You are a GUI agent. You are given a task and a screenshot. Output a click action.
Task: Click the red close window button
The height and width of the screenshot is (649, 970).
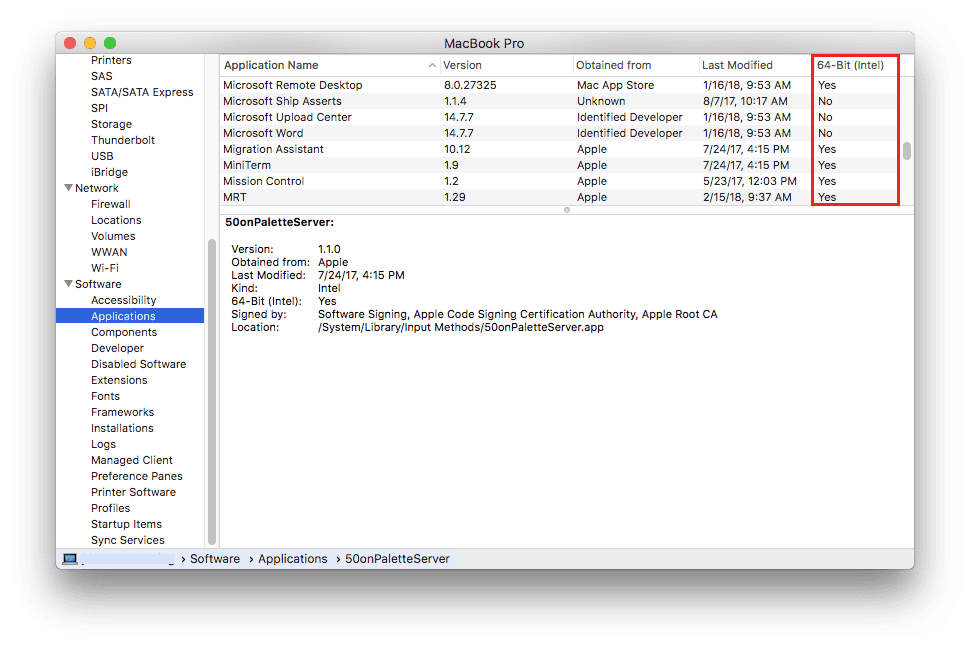(70, 43)
